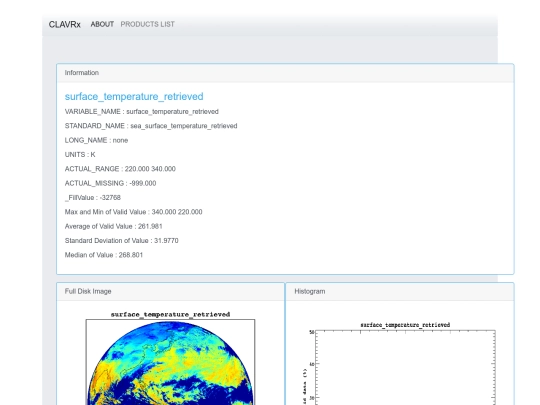Select the VARIABLE_NAME line text

[142, 112]
